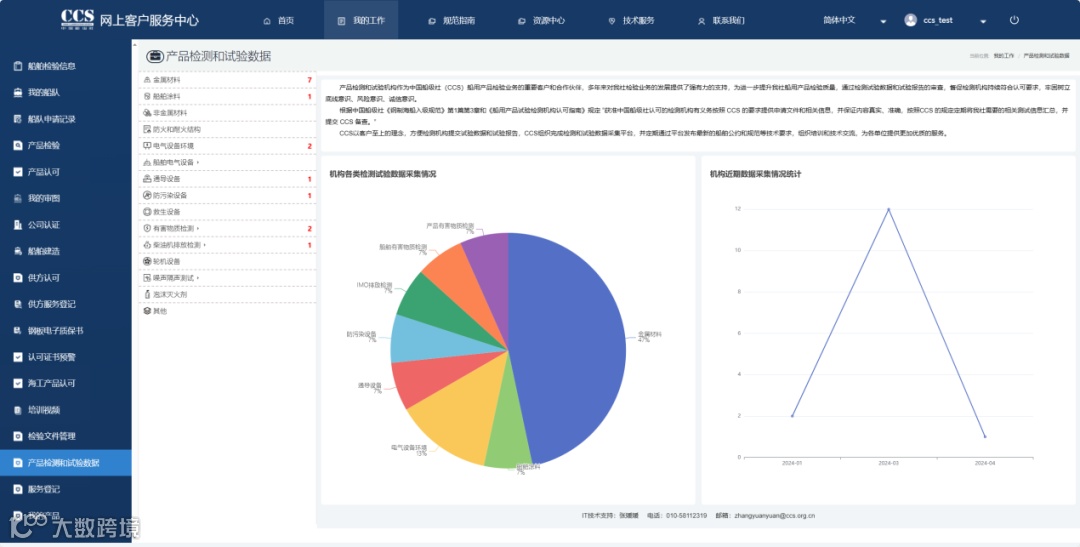Click the 救生设备 lifebuoy category icon
1080x547 pixels.
[147, 211]
